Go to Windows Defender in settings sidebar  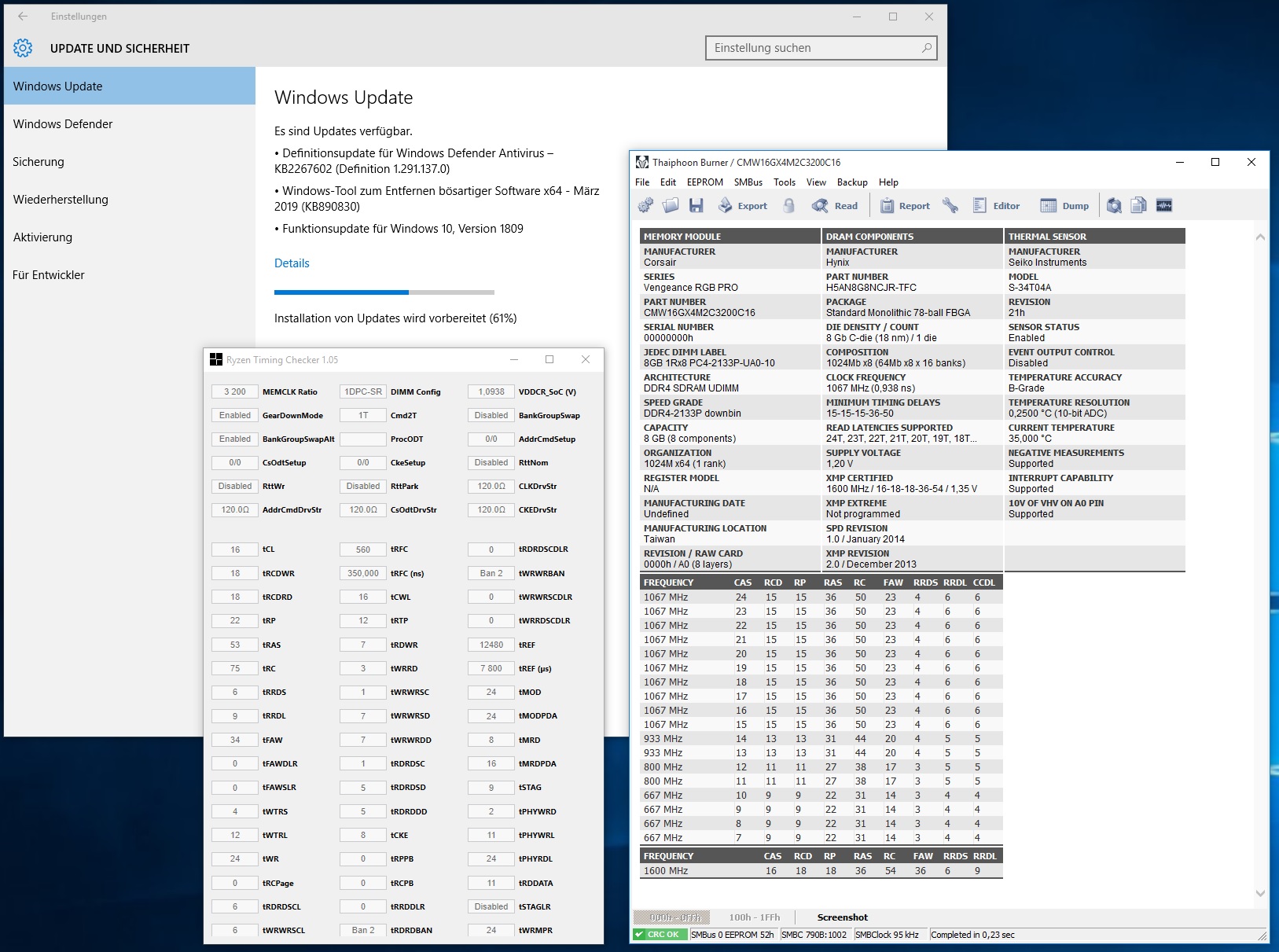[x=130, y=123]
